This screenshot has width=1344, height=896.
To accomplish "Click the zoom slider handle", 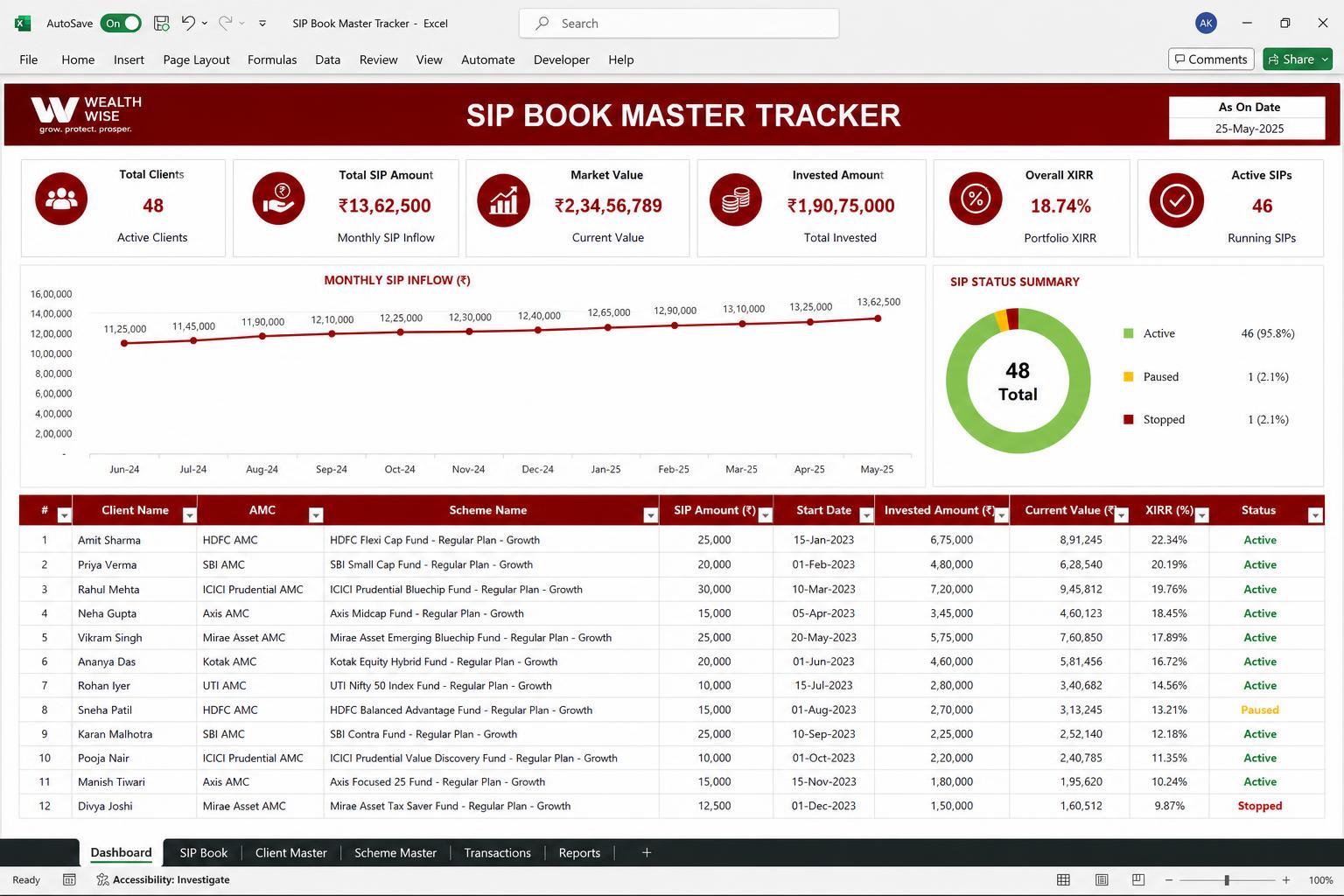I will click(1227, 879).
